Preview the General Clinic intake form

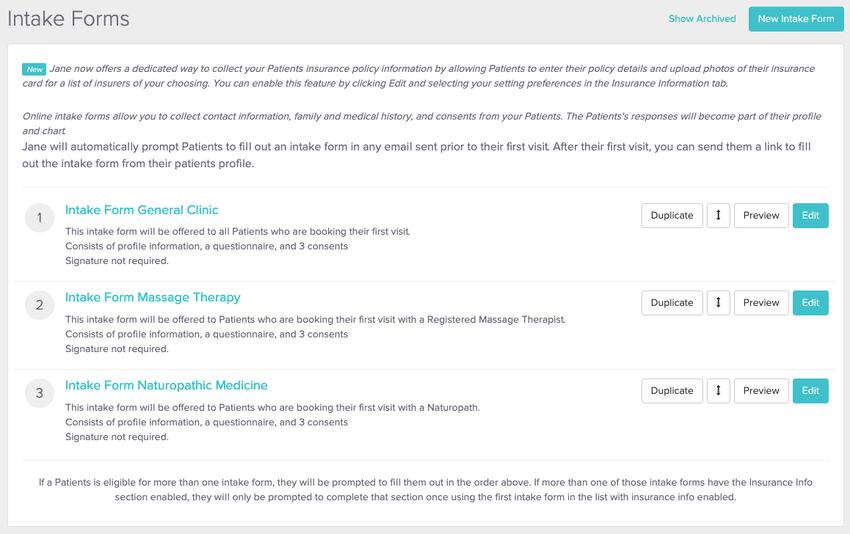click(761, 216)
